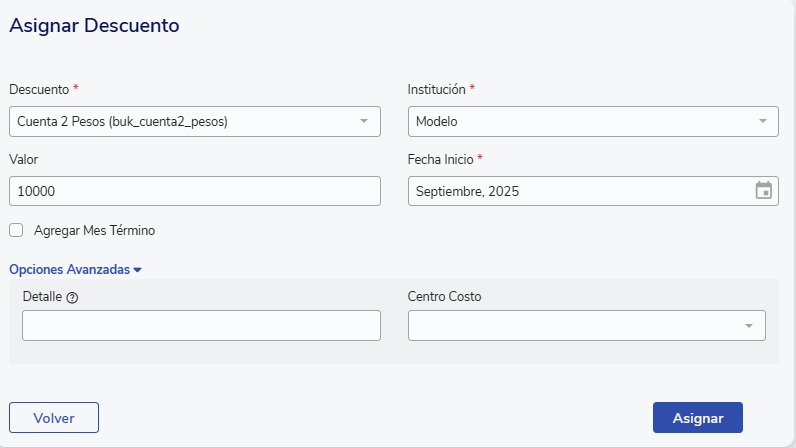The width and height of the screenshot is (796, 448).
Task: Click the help icon next to Detalle
Action: (x=72, y=297)
